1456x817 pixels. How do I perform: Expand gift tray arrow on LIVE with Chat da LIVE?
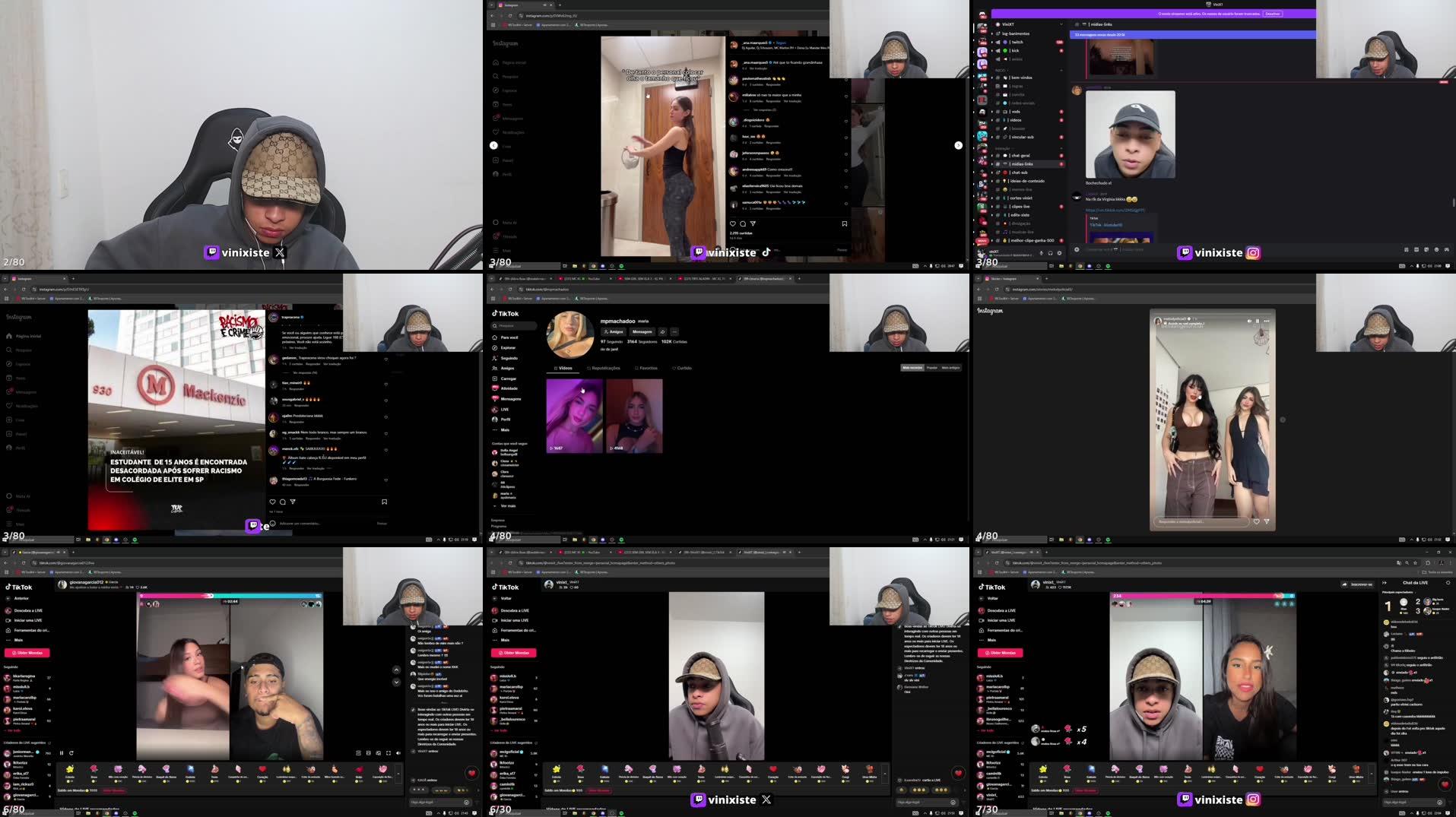coord(1371,773)
